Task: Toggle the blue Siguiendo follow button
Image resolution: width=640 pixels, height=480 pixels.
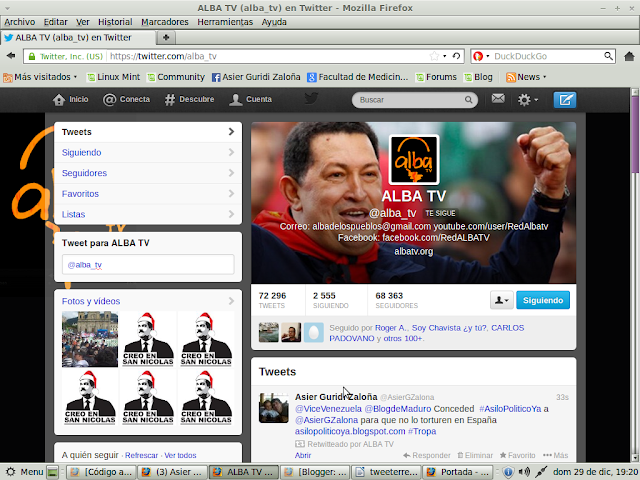Action: (543, 300)
